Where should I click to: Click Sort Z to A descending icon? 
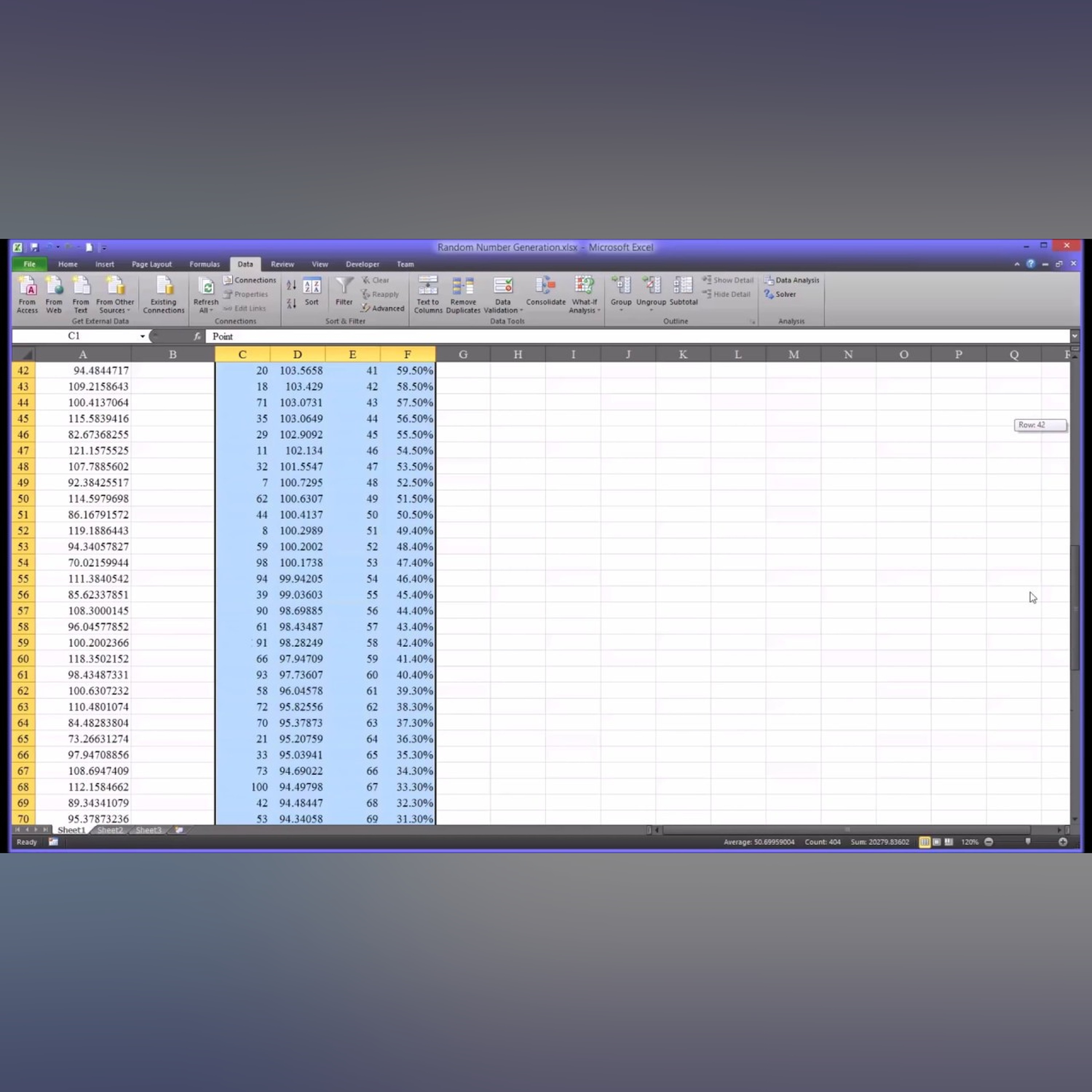[291, 304]
